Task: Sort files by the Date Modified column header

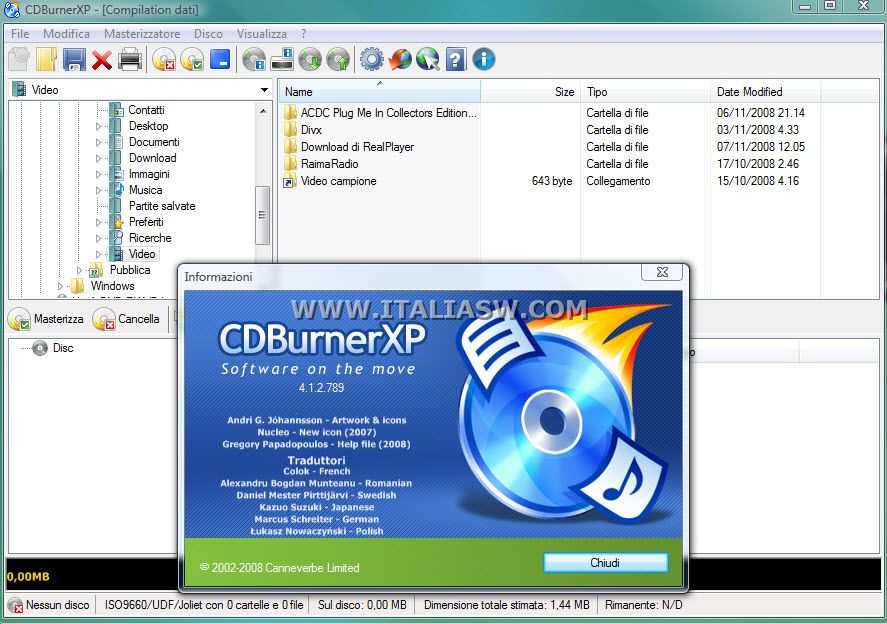Action: pos(765,92)
